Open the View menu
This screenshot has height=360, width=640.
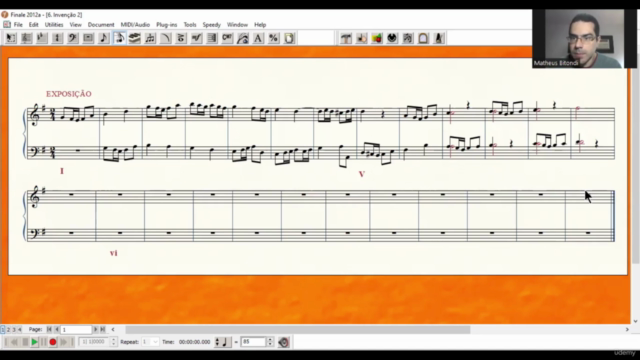point(76,24)
